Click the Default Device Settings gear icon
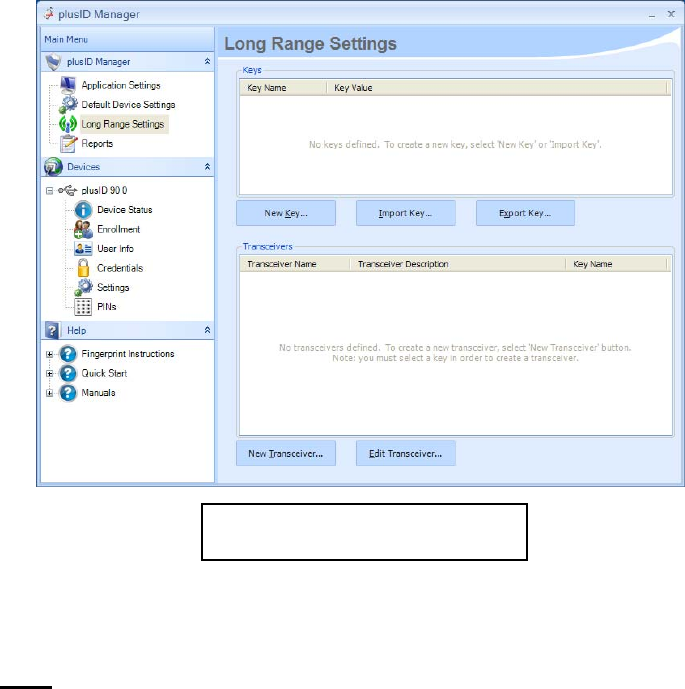Screen dimensions: 685x689 (x=68, y=105)
